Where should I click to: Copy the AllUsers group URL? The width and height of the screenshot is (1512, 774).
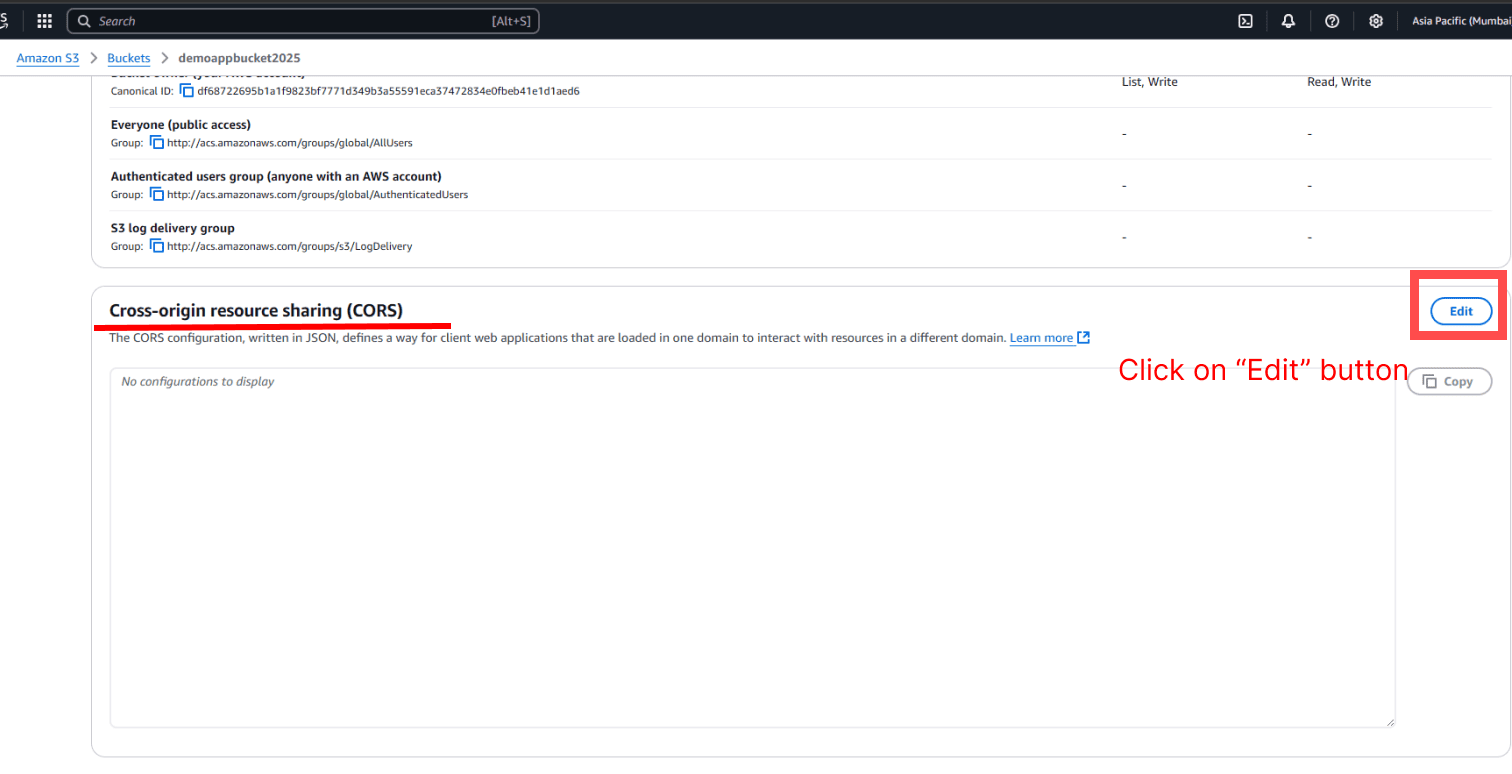pyautogui.click(x=156, y=142)
